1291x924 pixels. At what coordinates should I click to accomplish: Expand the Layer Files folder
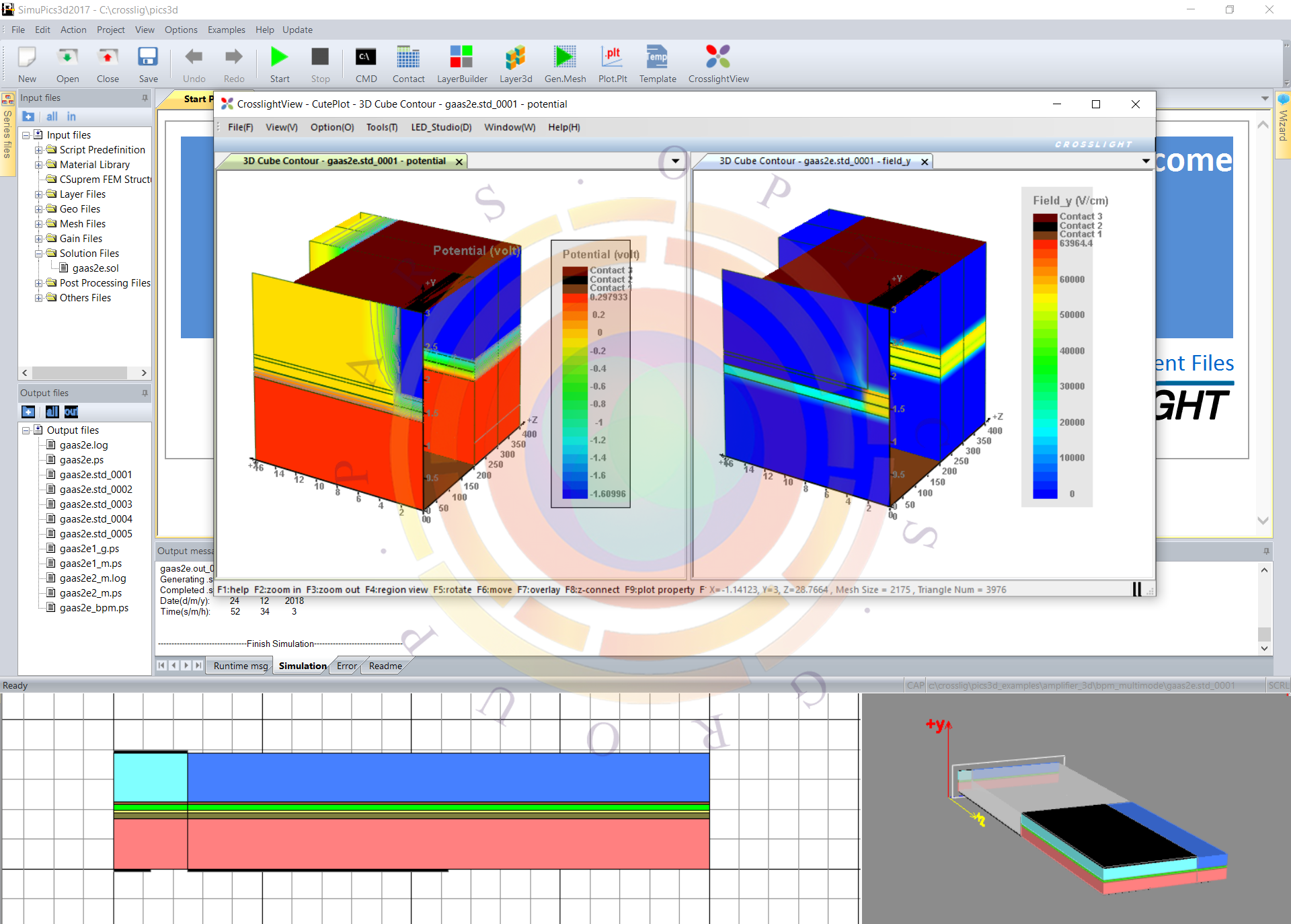pyautogui.click(x=38, y=194)
